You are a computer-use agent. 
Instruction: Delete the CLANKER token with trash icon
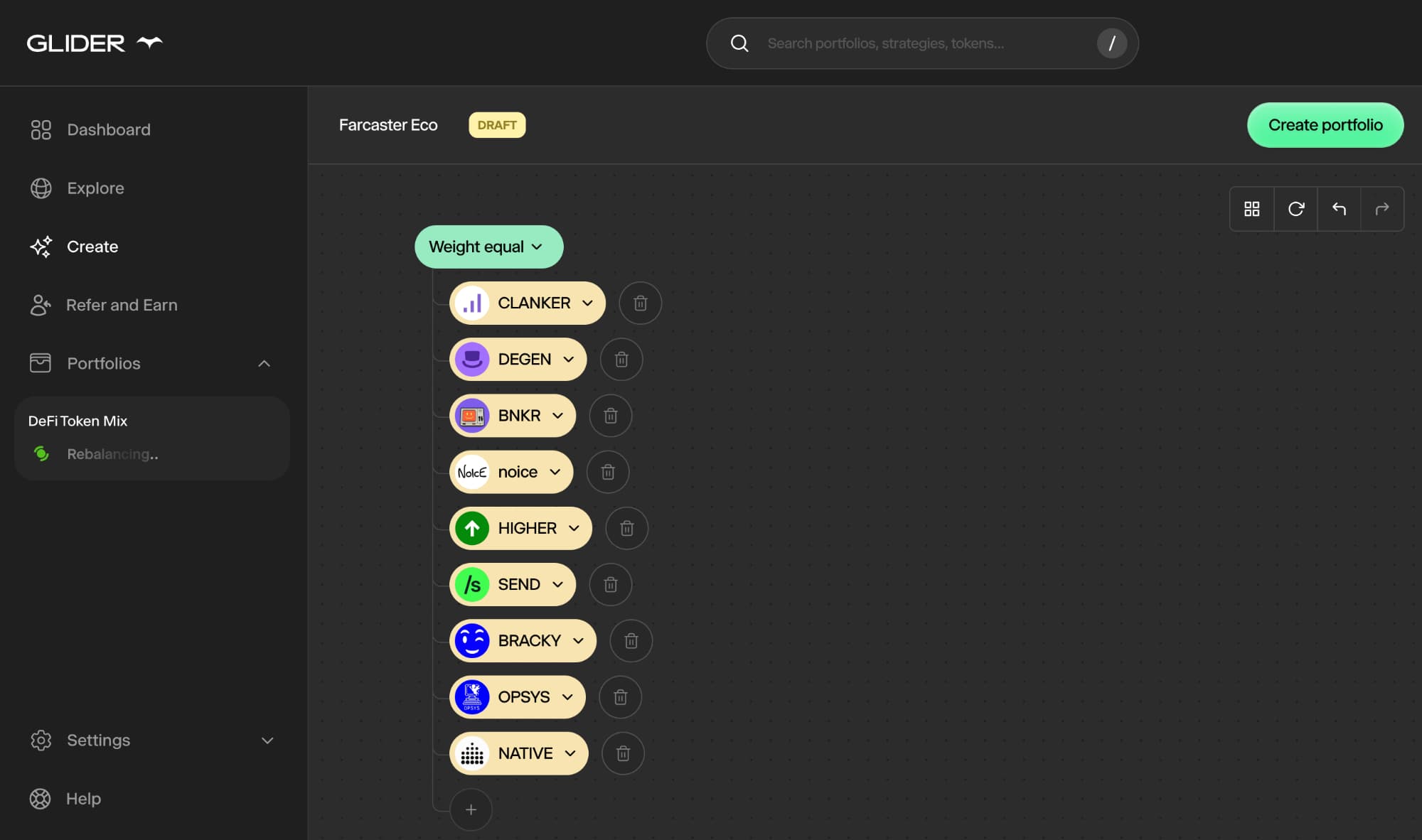(x=640, y=303)
